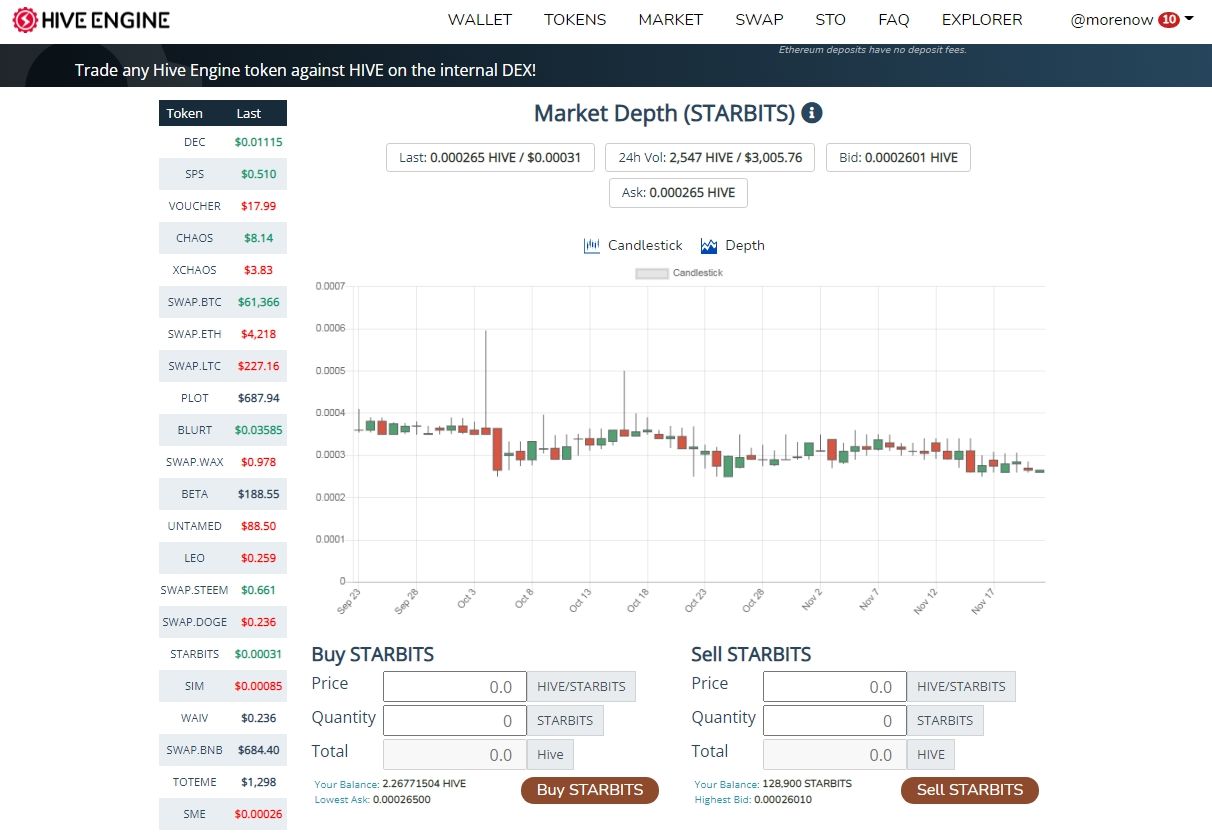Select the SWAP.WAX token row
The width and height of the screenshot is (1212, 833).
pyautogui.click(x=223, y=462)
